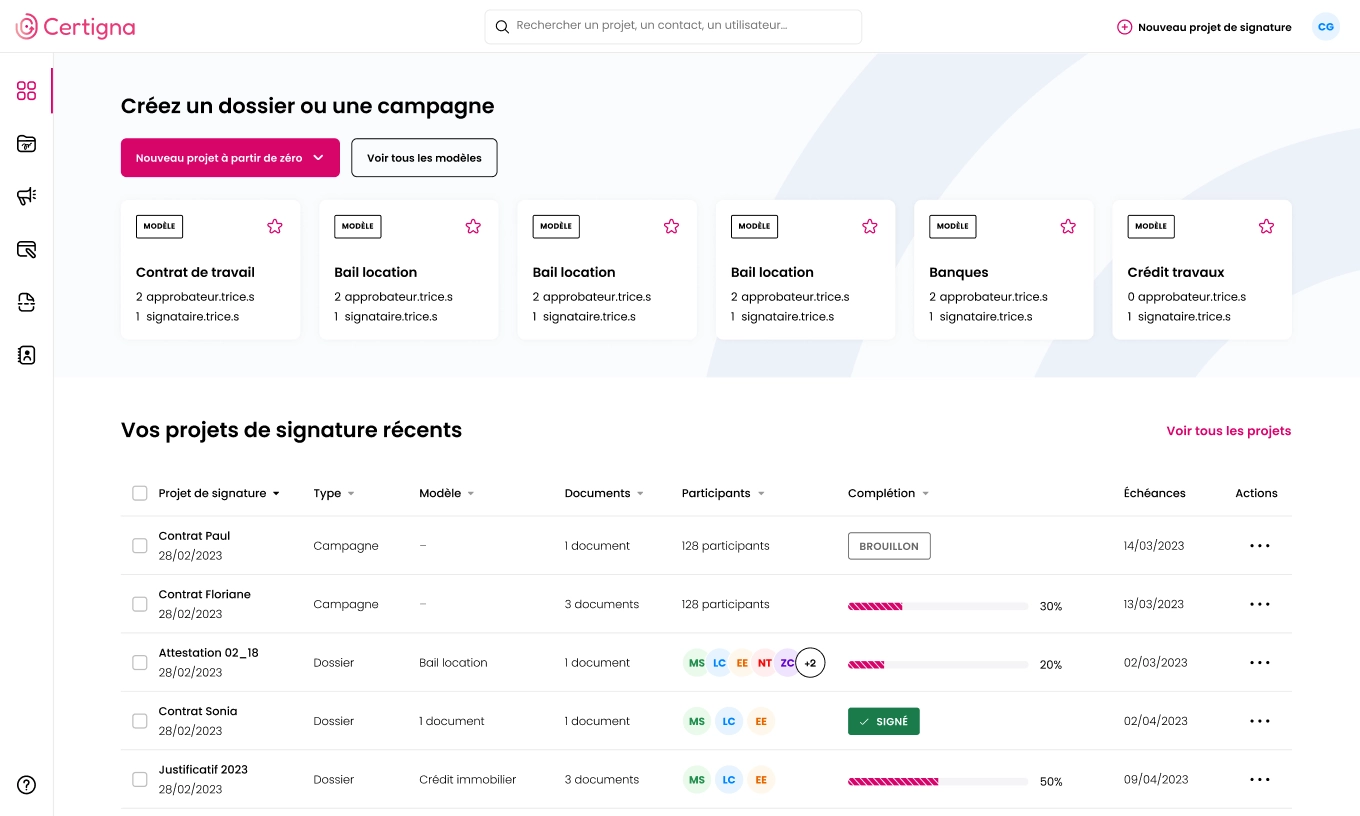Click the 30% progress bar for Contrat Floriane
The width and height of the screenshot is (1360, 816).
[x=938, y=606]
